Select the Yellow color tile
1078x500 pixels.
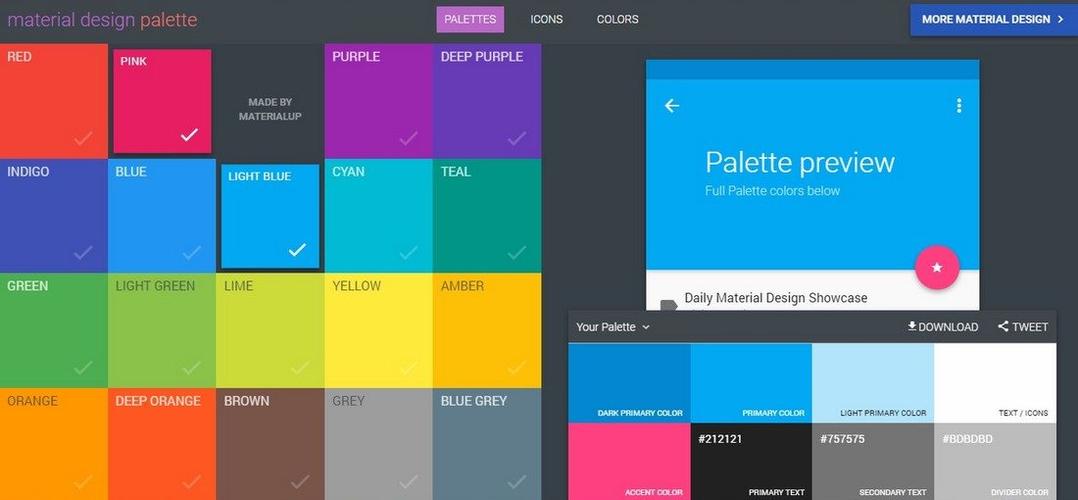pyautogui.click(x=379, y=330)
